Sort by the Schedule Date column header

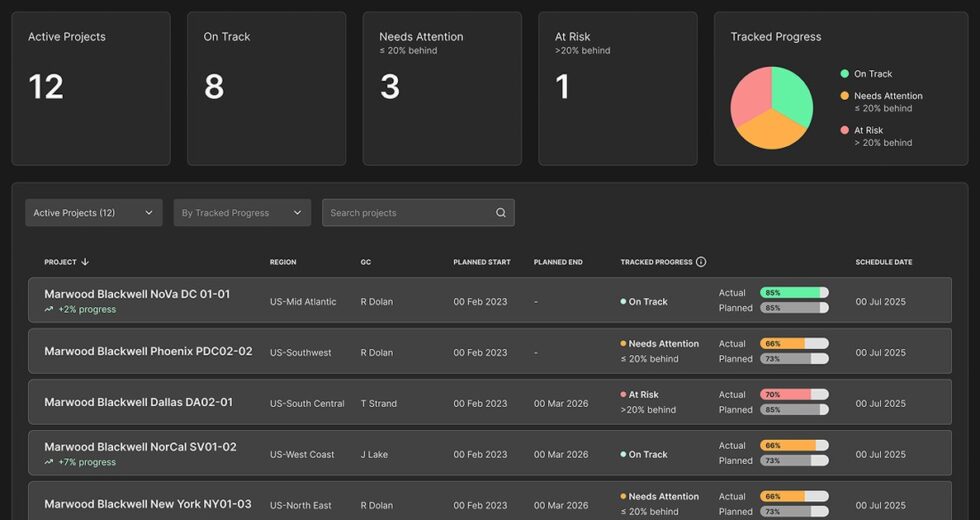[884, 262]
